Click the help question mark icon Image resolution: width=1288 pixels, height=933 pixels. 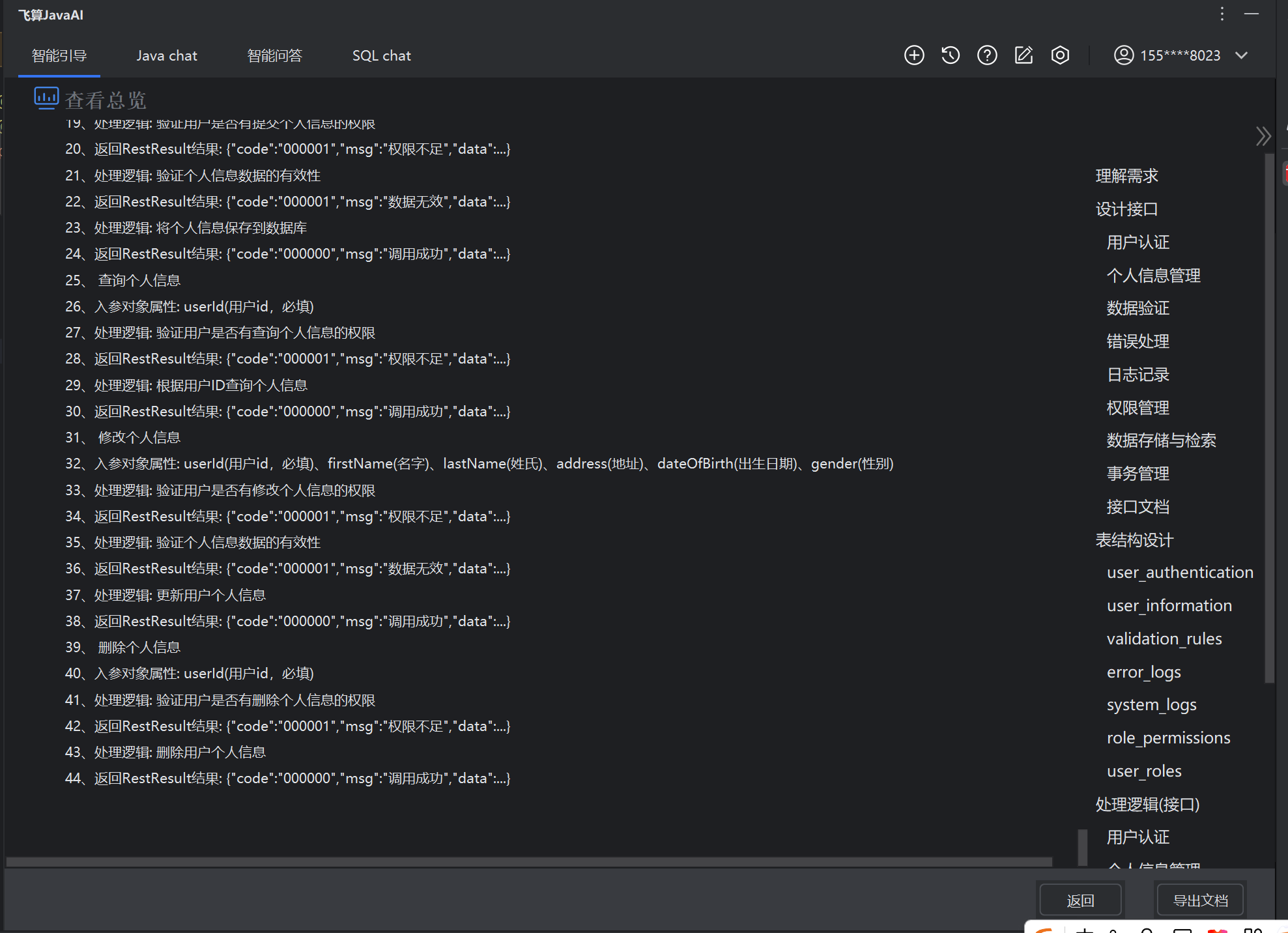point(987,55)
